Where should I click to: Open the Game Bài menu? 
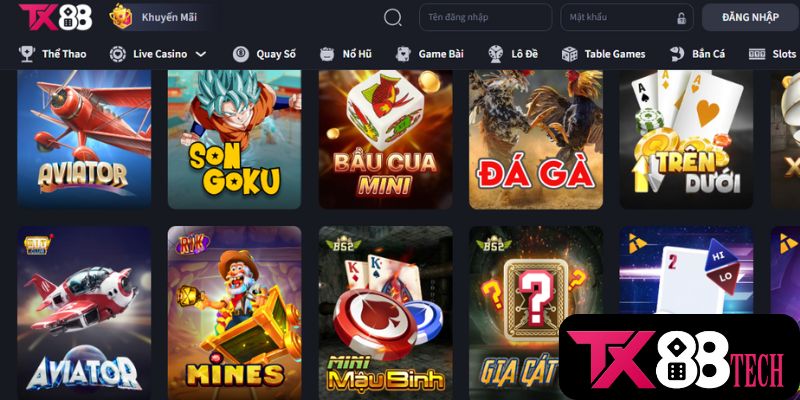pos(430,54)
